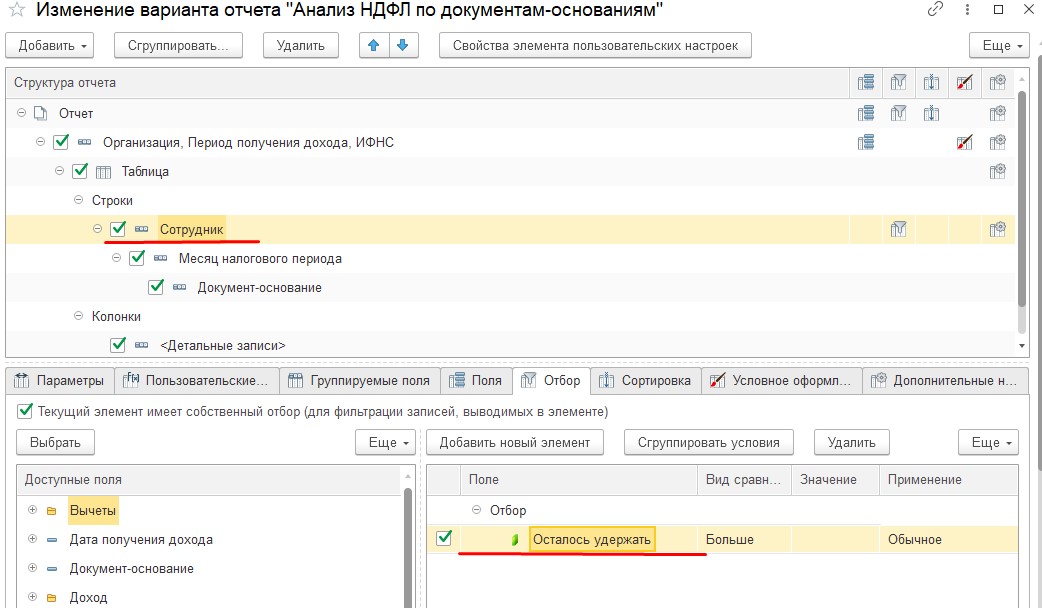
Task: Click Добавить новый элемент button
Action: coord(514,443)
